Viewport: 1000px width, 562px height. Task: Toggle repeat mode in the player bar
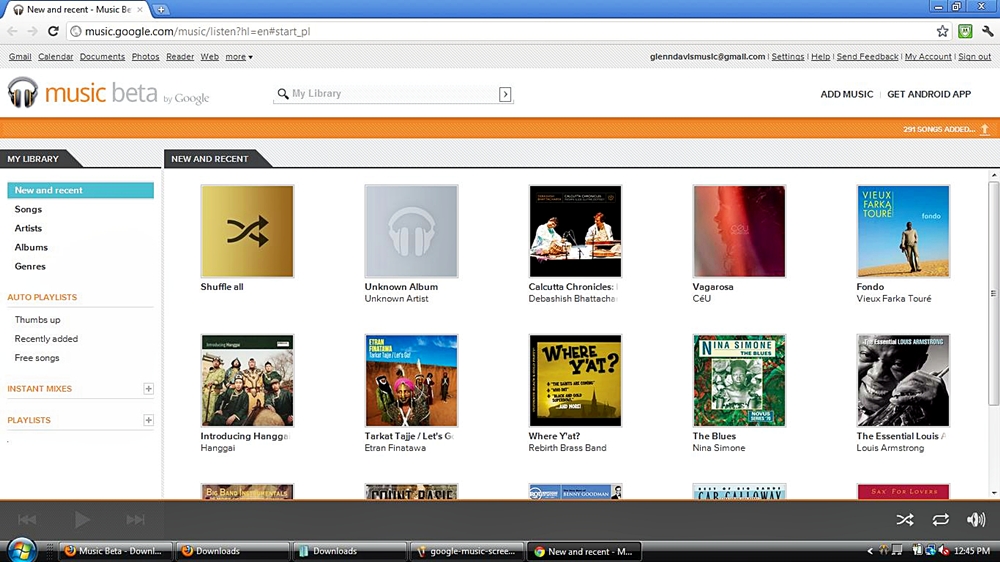click(940, 520)
